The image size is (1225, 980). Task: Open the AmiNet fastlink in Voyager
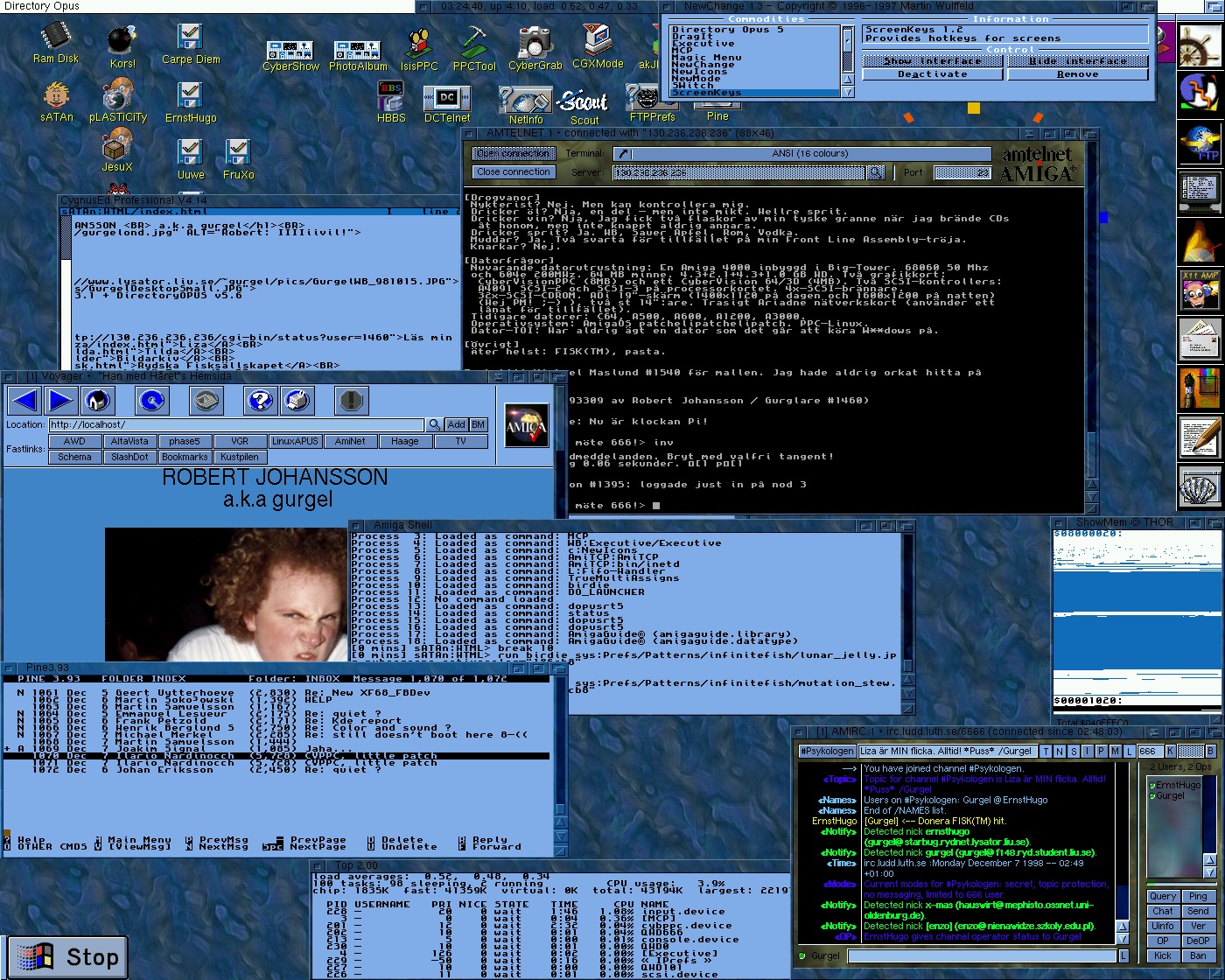pyautogui.click(x=350, y=441)
